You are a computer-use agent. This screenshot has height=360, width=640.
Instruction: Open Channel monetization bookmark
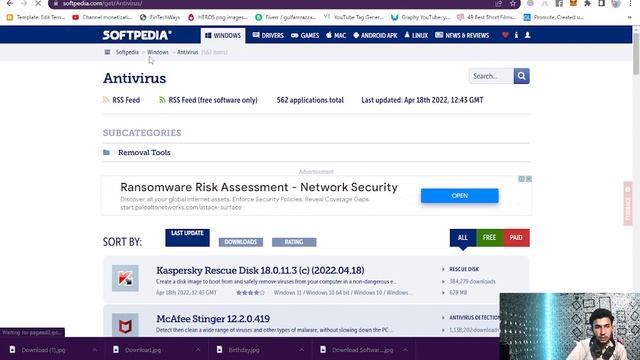click(102, 17)
